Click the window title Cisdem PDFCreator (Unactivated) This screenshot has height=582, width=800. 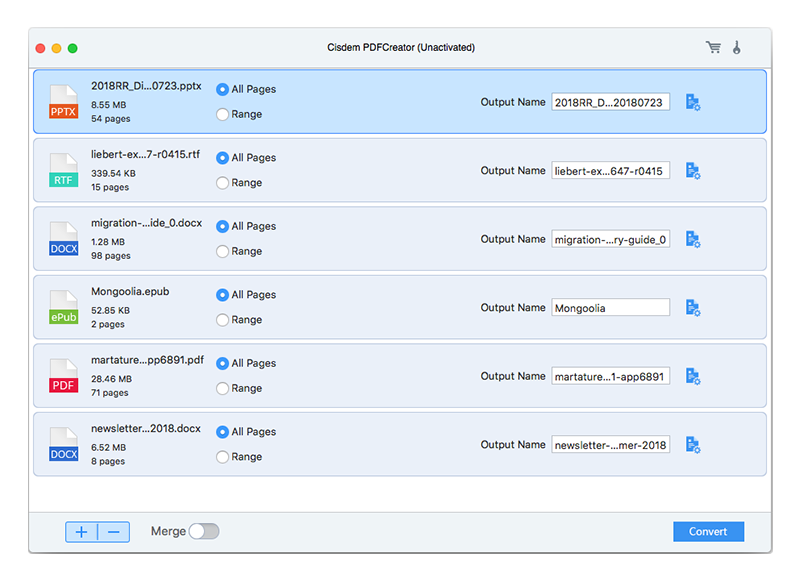click(401, 47)
